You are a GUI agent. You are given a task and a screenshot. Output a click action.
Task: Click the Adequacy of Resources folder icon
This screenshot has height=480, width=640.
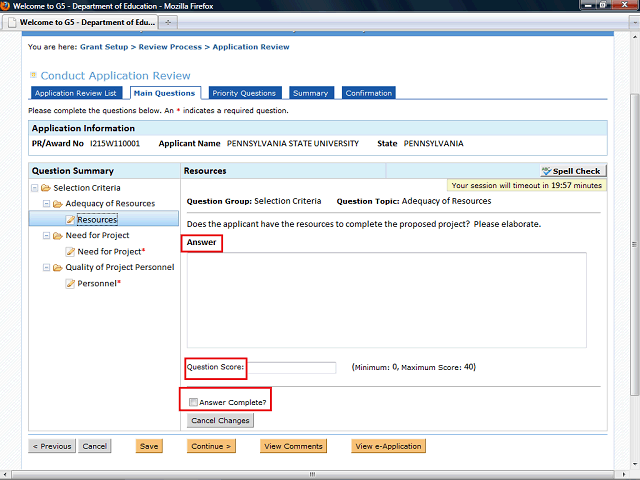[58, 204]
